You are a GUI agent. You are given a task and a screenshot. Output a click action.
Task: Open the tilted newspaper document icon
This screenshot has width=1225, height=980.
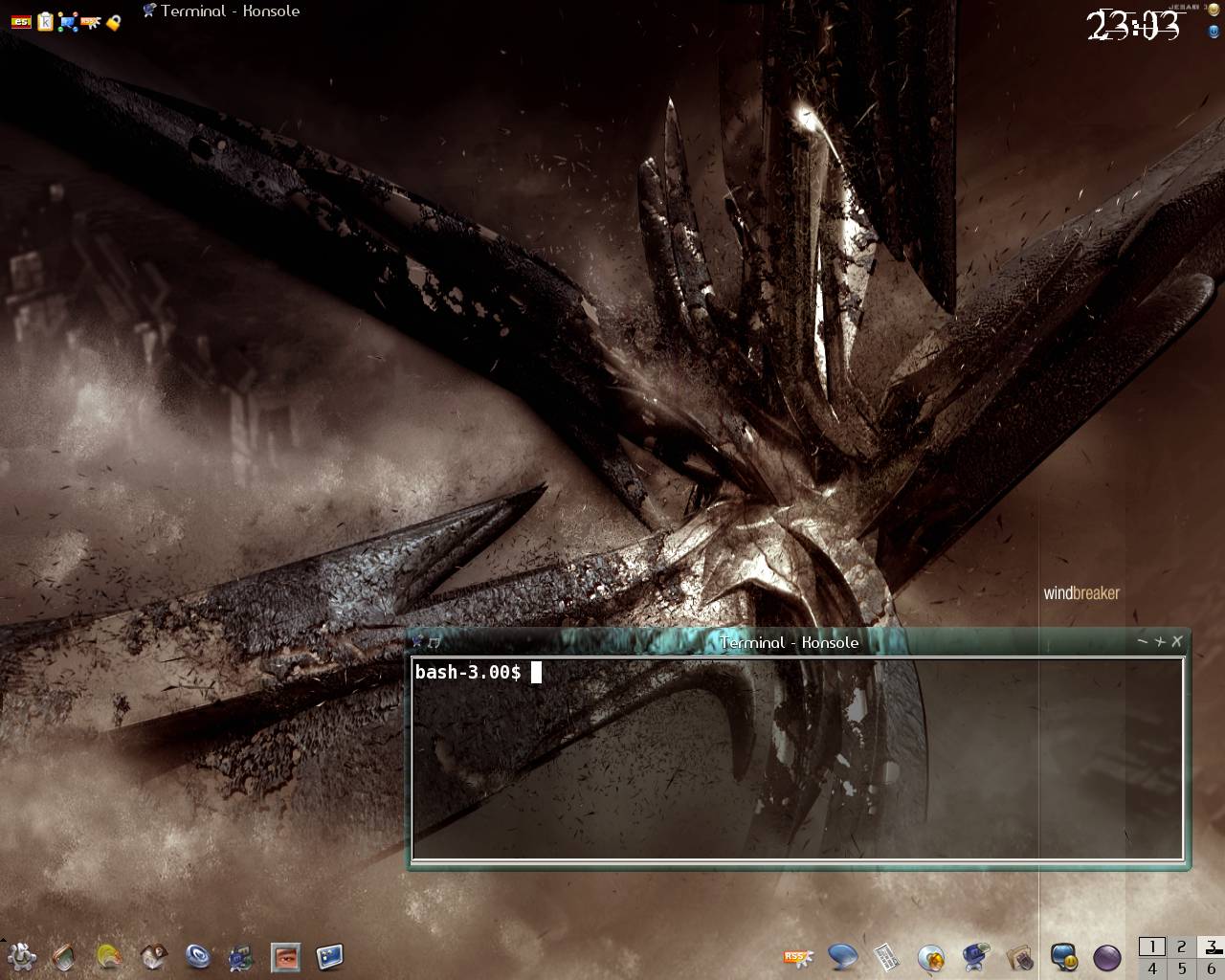tap(886, 956)
